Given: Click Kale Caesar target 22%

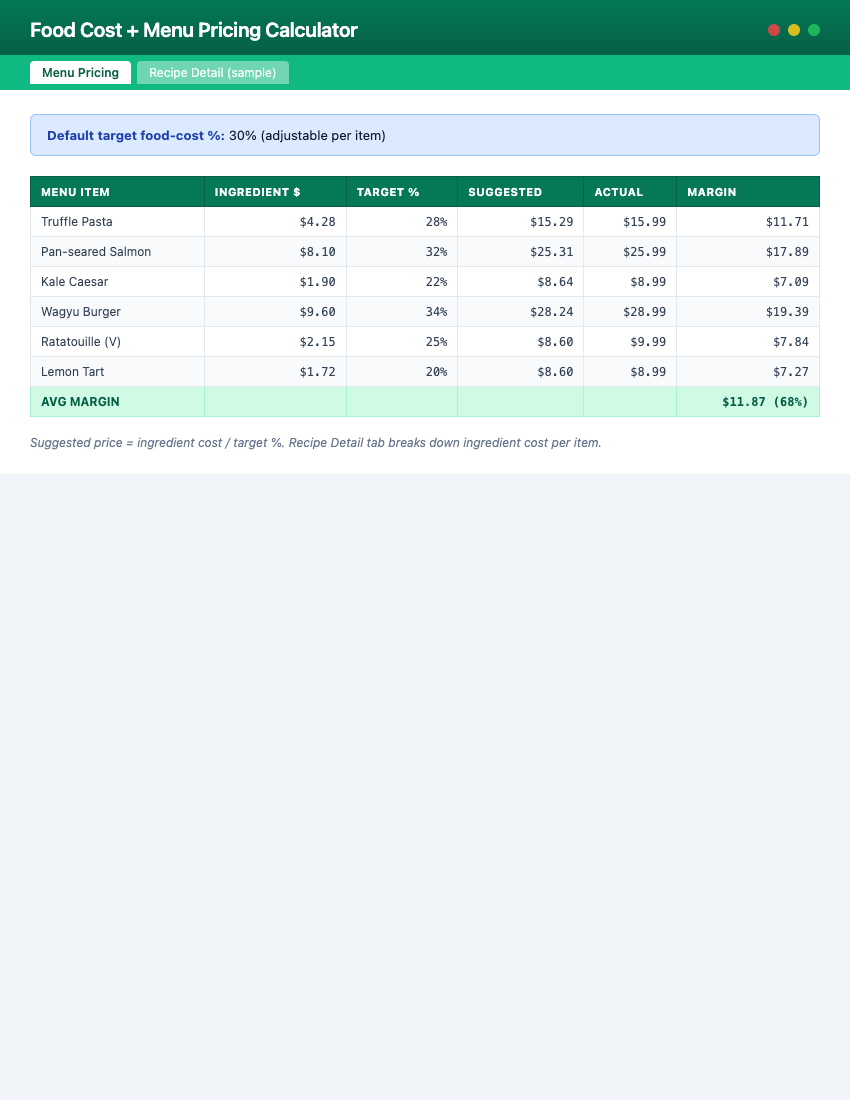Looking at the screenshot, I should pyautogui.click(x=436, y=282).
